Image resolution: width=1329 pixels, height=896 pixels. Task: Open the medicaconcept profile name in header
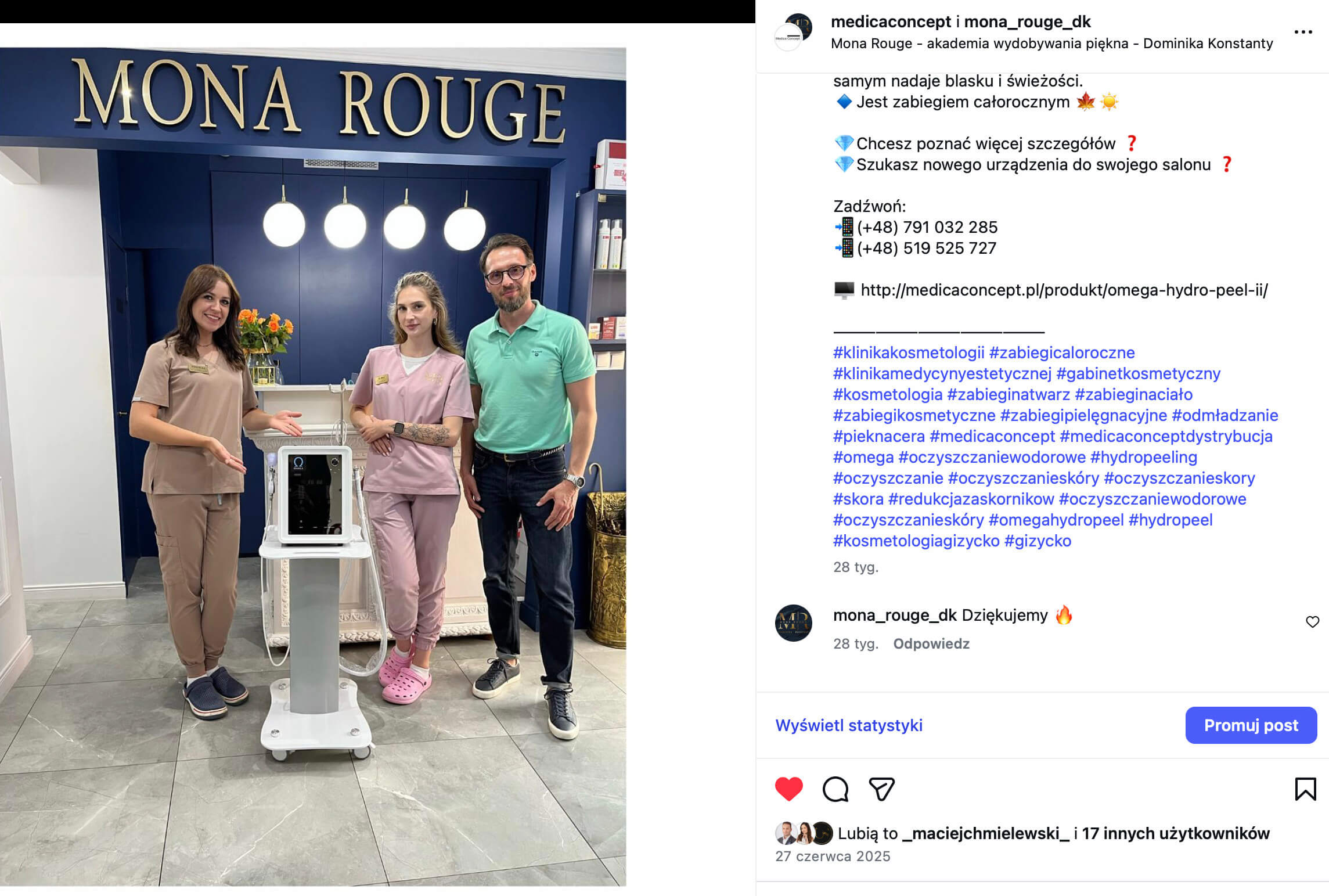coord(891,21)
